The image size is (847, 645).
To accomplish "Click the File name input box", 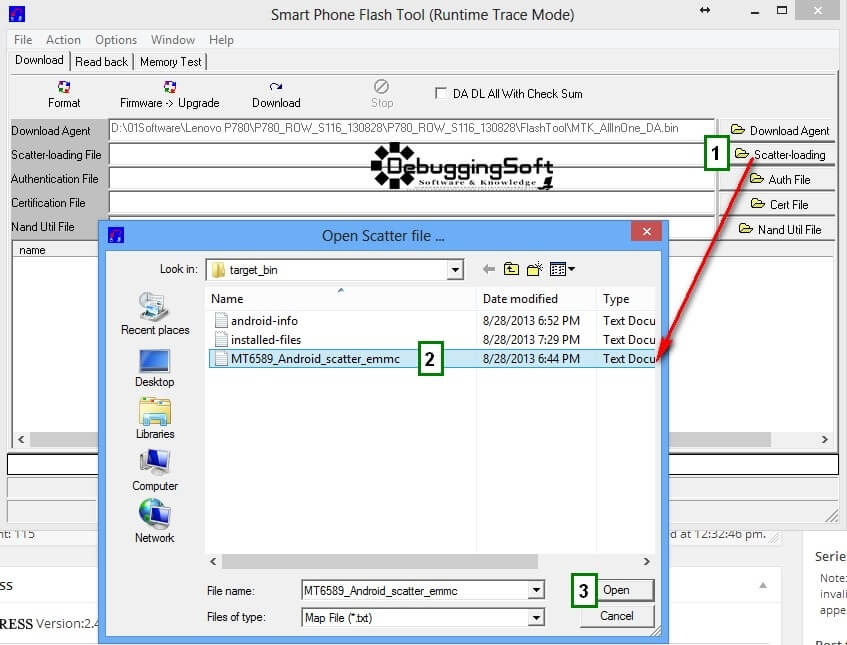I will (x=415, y=590).
